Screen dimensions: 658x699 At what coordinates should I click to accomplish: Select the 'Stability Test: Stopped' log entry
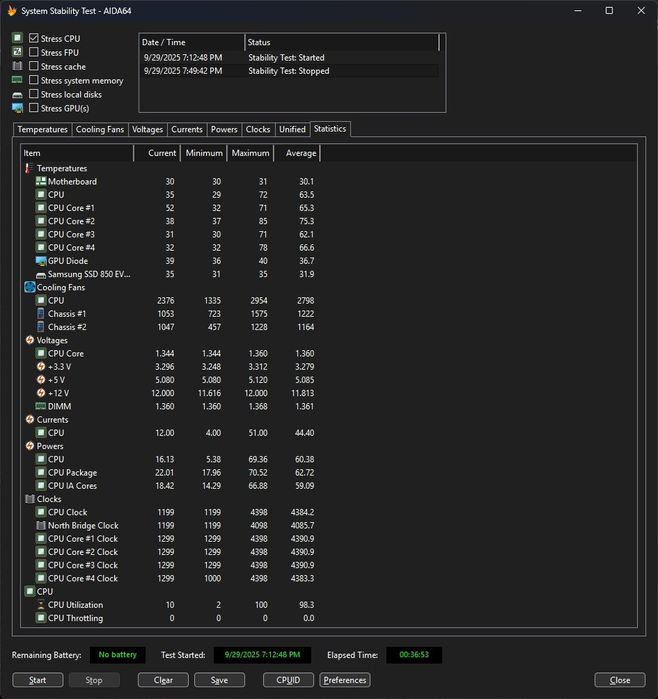[x=290, y=71]
